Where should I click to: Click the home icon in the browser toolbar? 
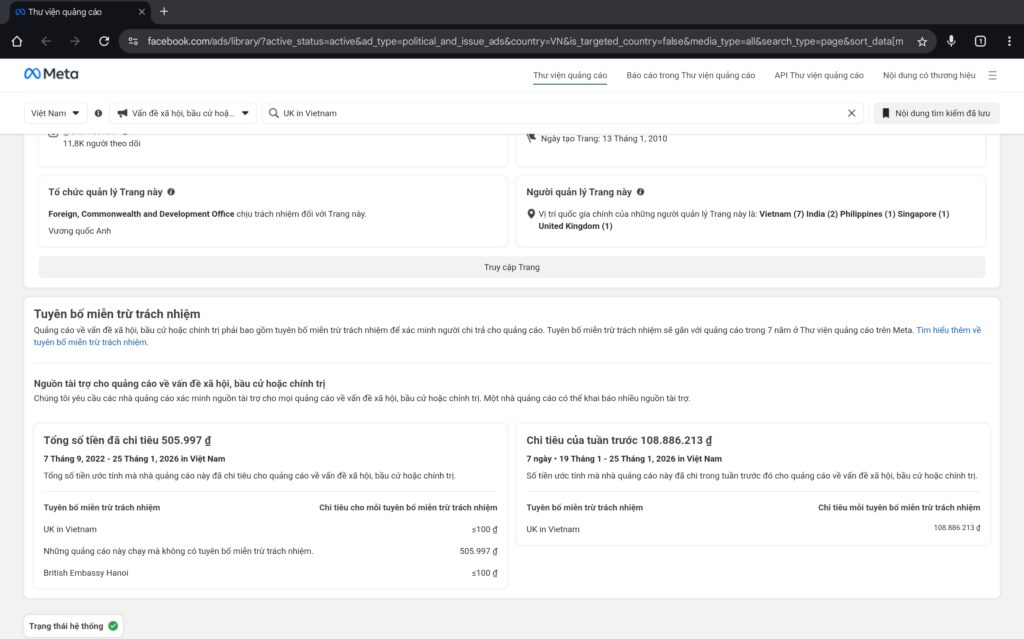(x=15, y=41)
